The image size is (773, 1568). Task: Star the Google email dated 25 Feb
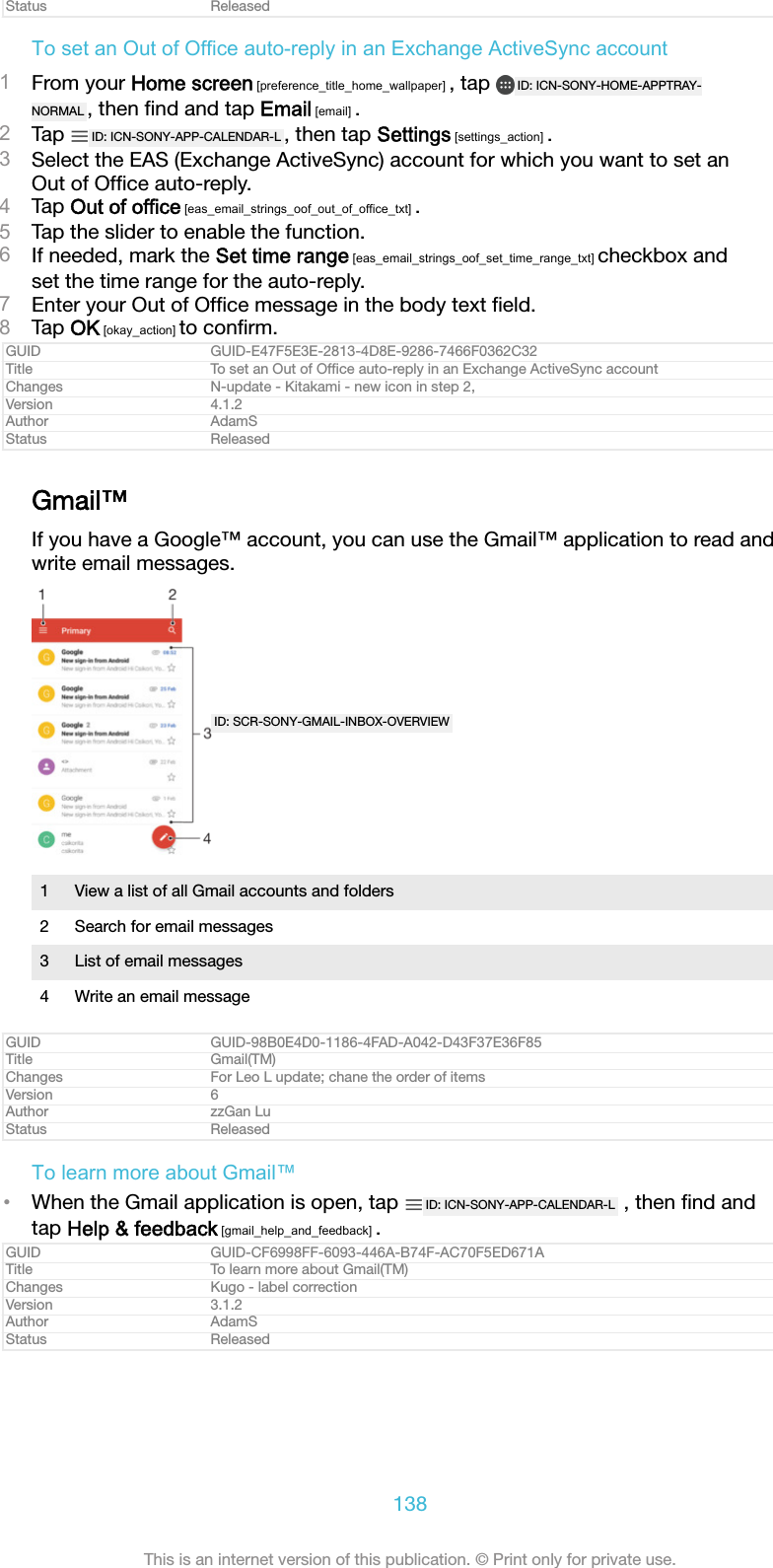click(172, 704)
